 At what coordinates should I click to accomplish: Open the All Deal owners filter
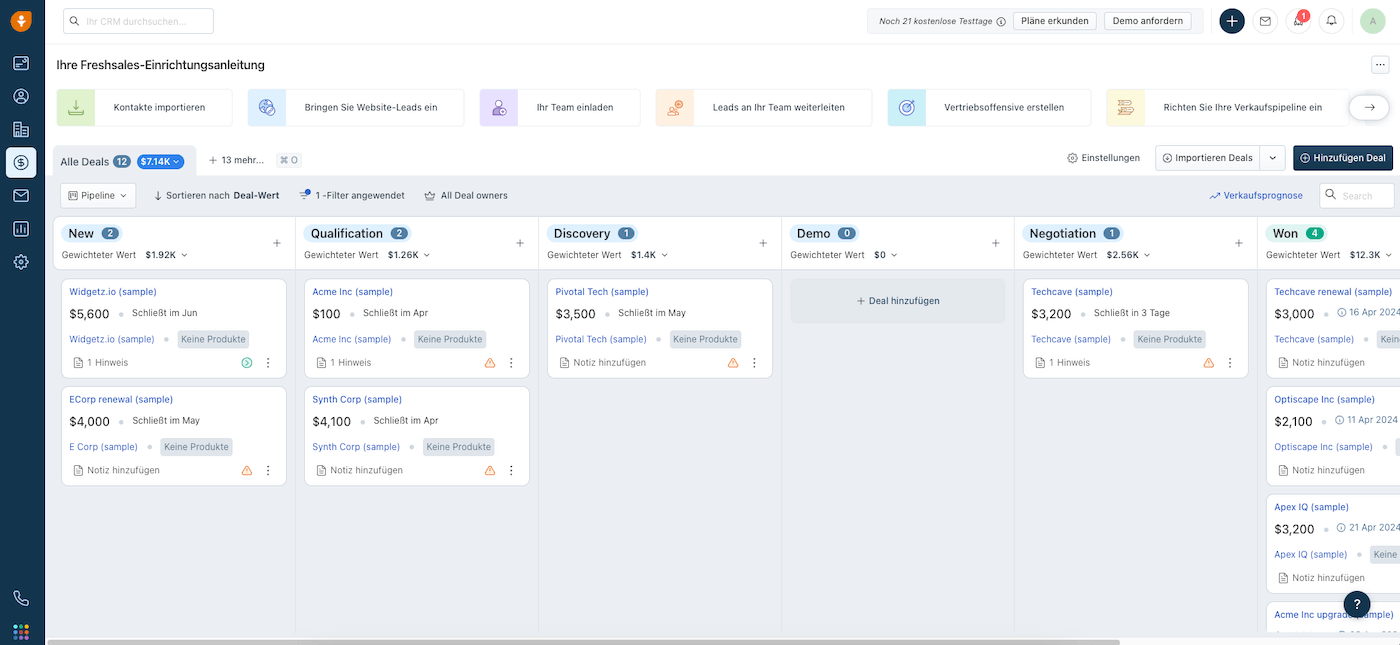466,196
